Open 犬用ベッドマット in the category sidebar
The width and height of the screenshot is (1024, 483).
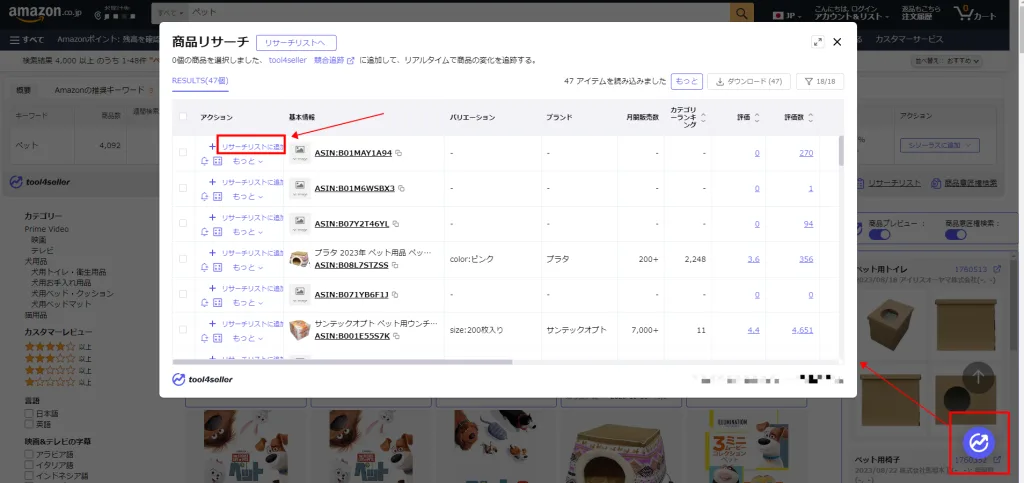(x=63, y=304)
